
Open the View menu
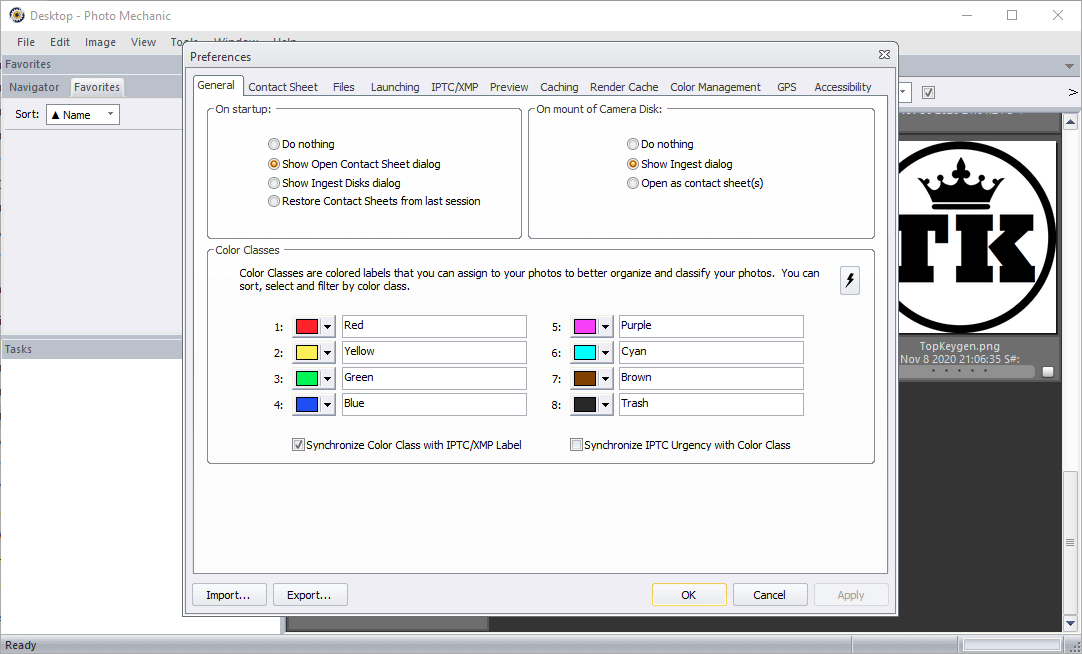coord(144,42)
